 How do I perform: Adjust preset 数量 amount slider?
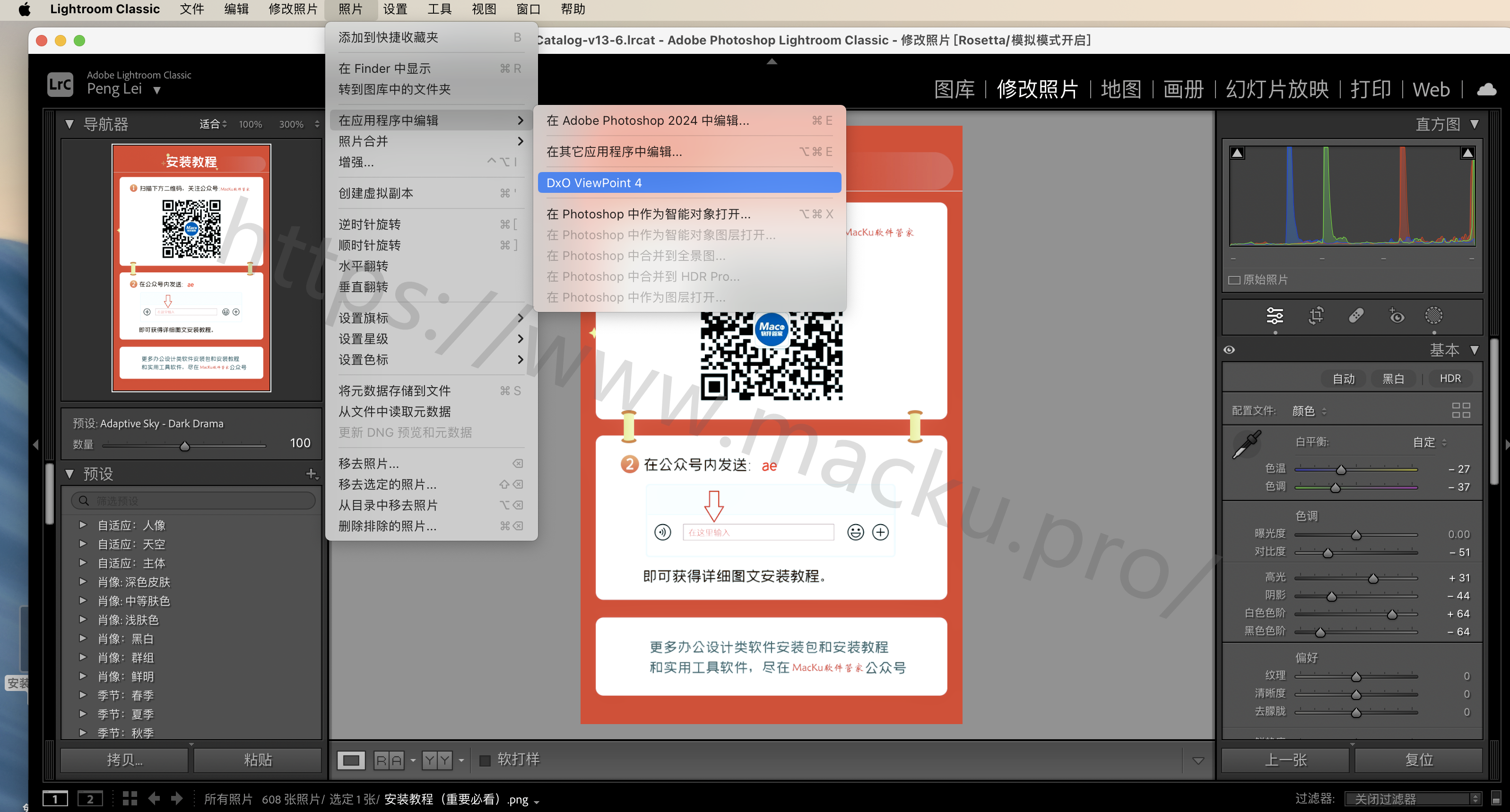(184, 446)
